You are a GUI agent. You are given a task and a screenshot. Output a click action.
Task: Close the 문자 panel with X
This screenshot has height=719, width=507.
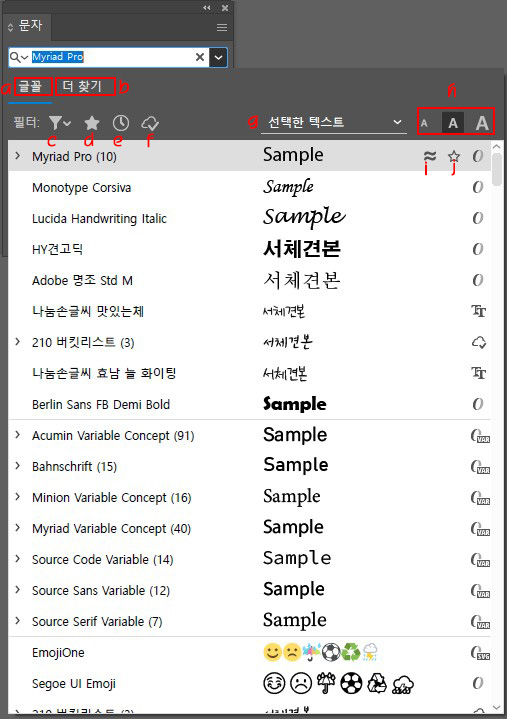[x=225, y=8]
